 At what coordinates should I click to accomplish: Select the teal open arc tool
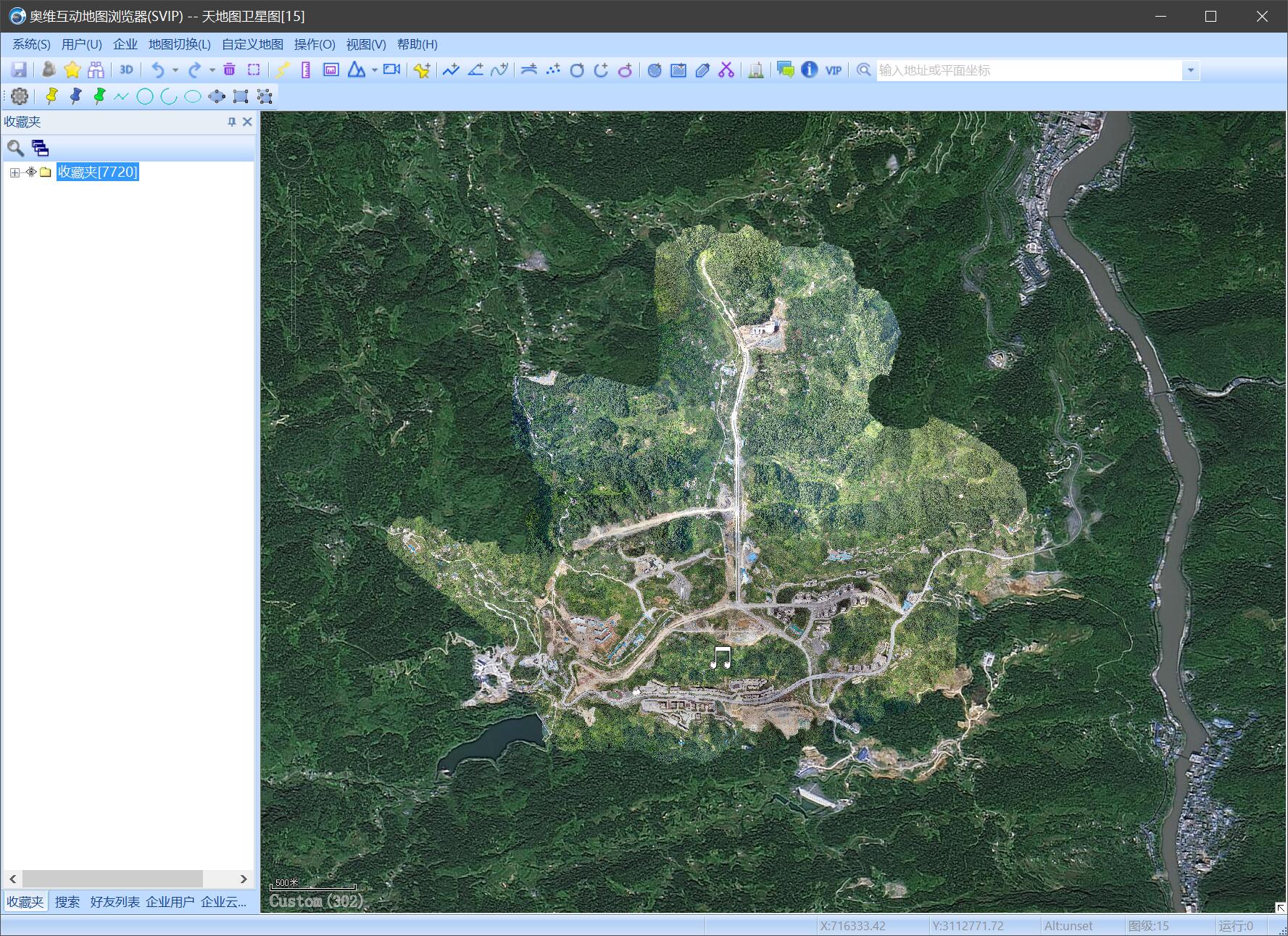169,96
